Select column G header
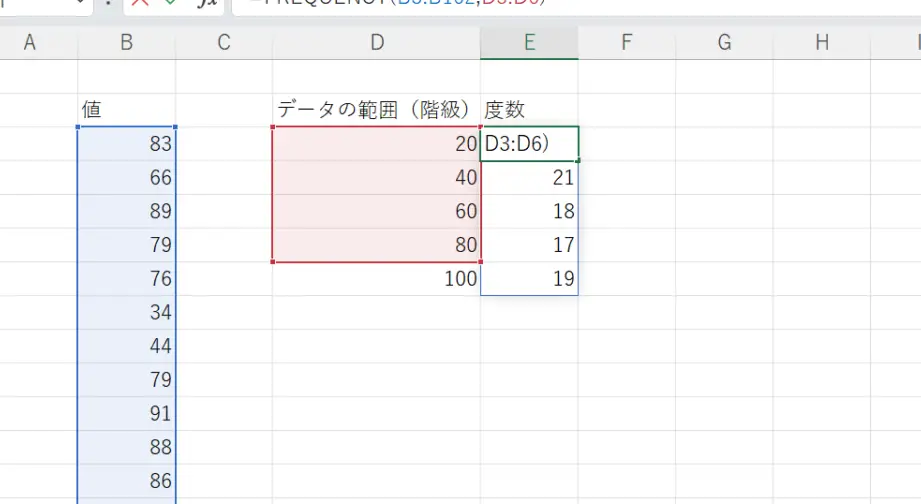The image size is (921, 504). pos(724,42)
